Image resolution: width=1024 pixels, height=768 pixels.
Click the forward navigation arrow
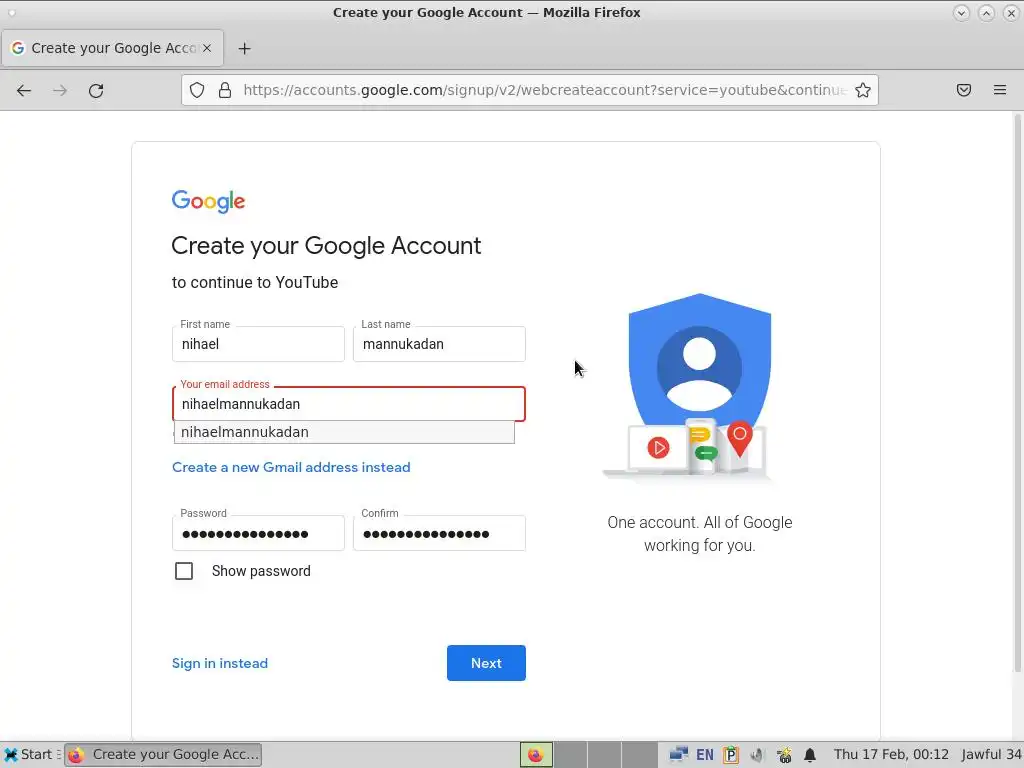coord(60,90)
